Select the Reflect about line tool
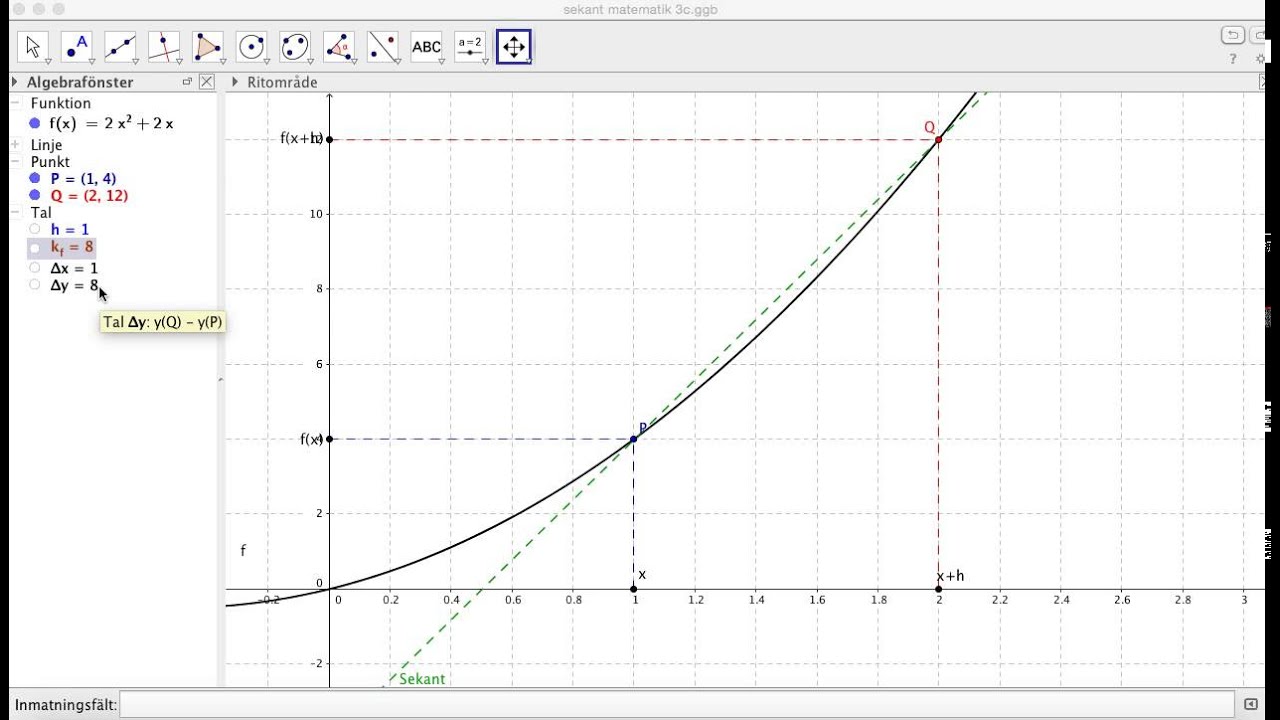The width and height of the screenshot is (1280, 720). [x=383, y=47]
